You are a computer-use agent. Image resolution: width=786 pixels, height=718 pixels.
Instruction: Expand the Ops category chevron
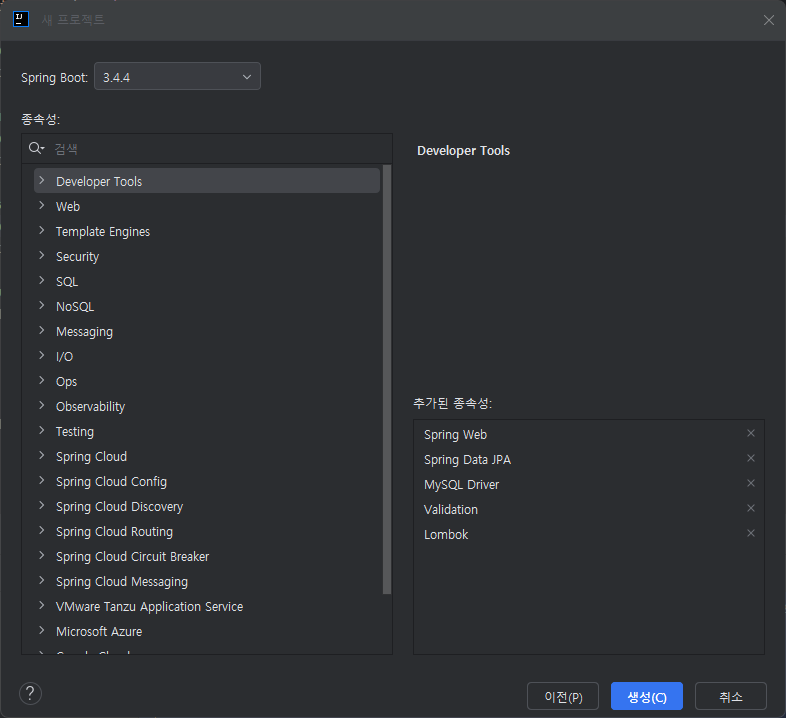coord(42,381)
